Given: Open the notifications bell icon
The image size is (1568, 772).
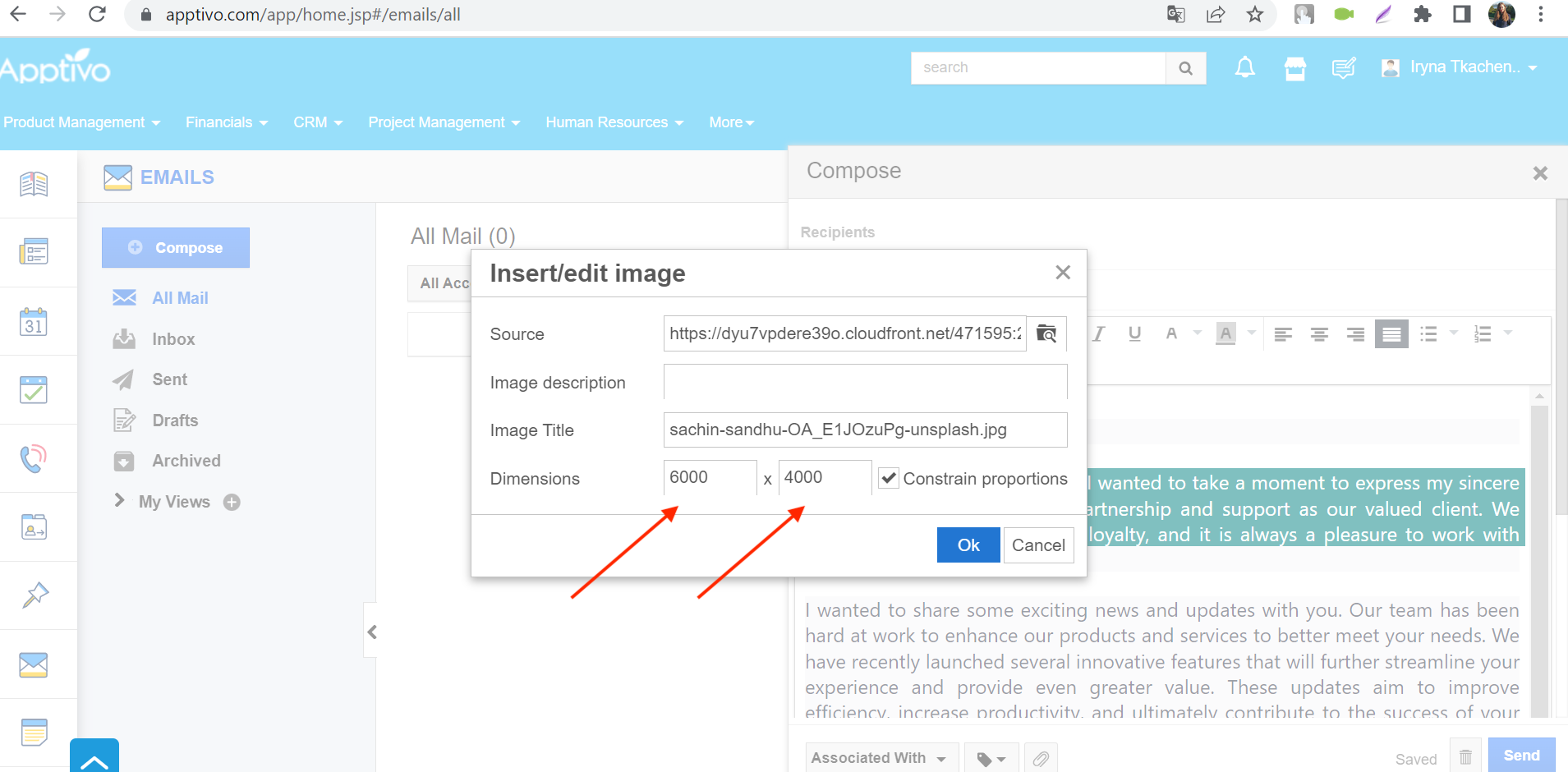Looking at the screenshot, I should pyautogui.click(x=1245, y=67).
